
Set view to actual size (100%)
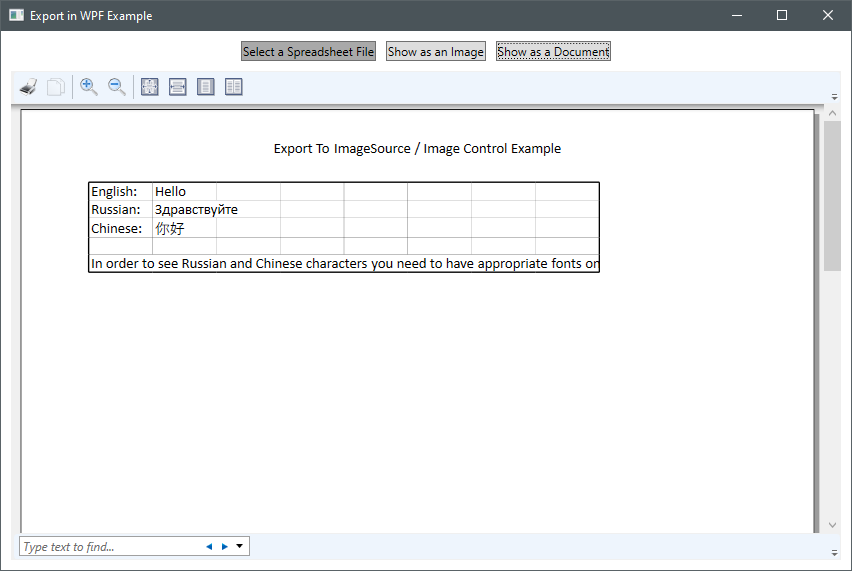pyautogui.click(x=150, y=87)
